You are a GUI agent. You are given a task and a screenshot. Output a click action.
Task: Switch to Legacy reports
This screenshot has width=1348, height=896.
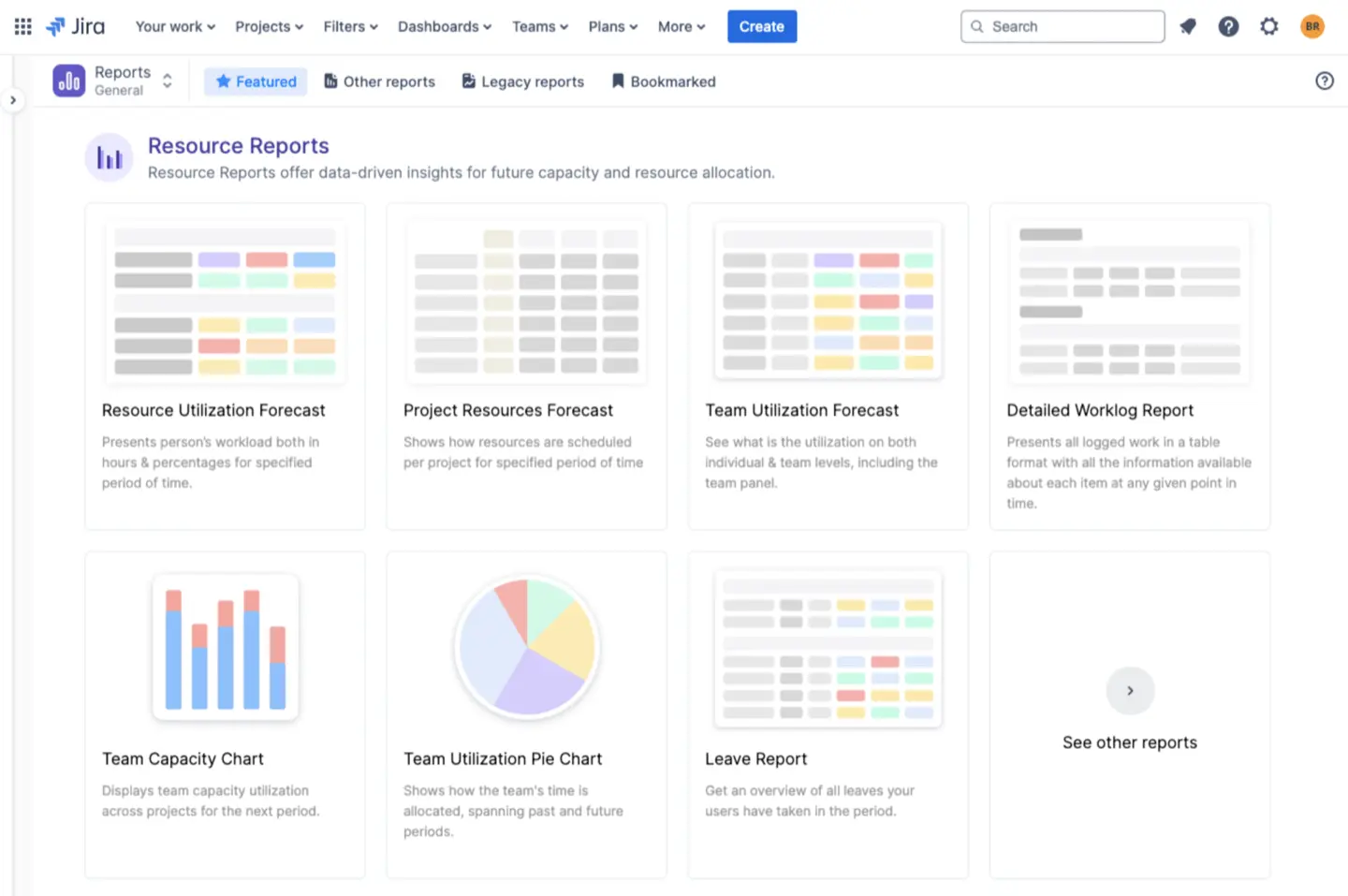(521, 81)
